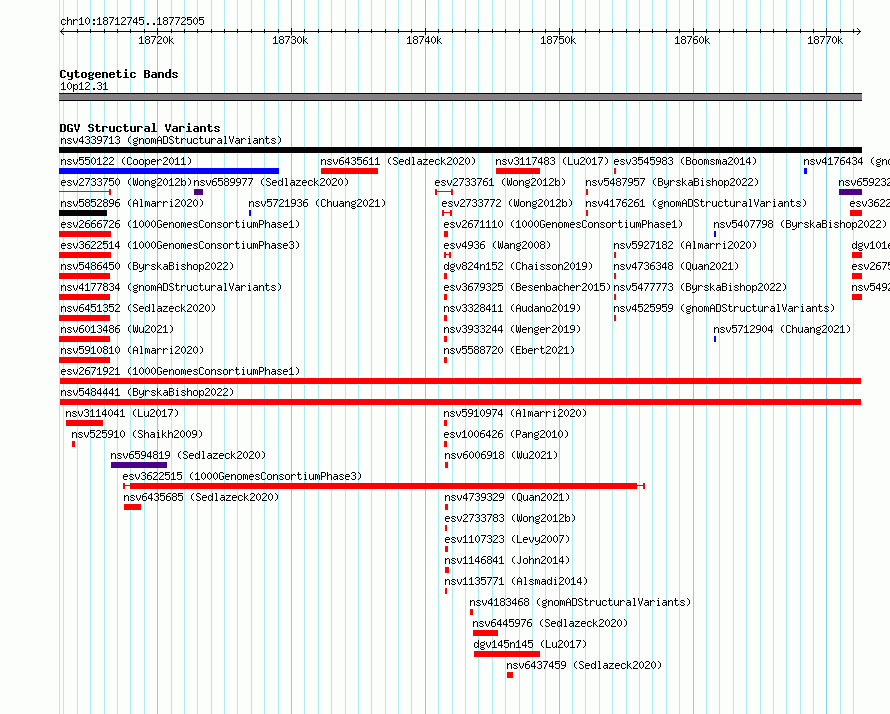The width and height of the screenshot is (890, 714).
Task: Click nsv1135771 Alsmadi2014 label
Action: pos(516,581)
